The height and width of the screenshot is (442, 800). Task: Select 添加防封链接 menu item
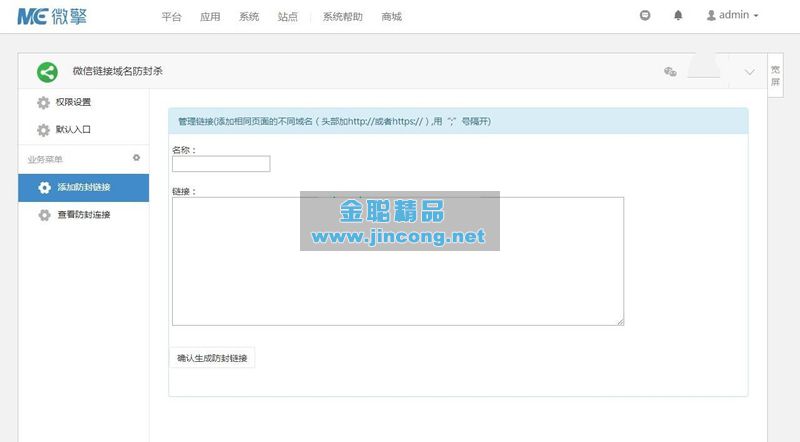(84, 187)
